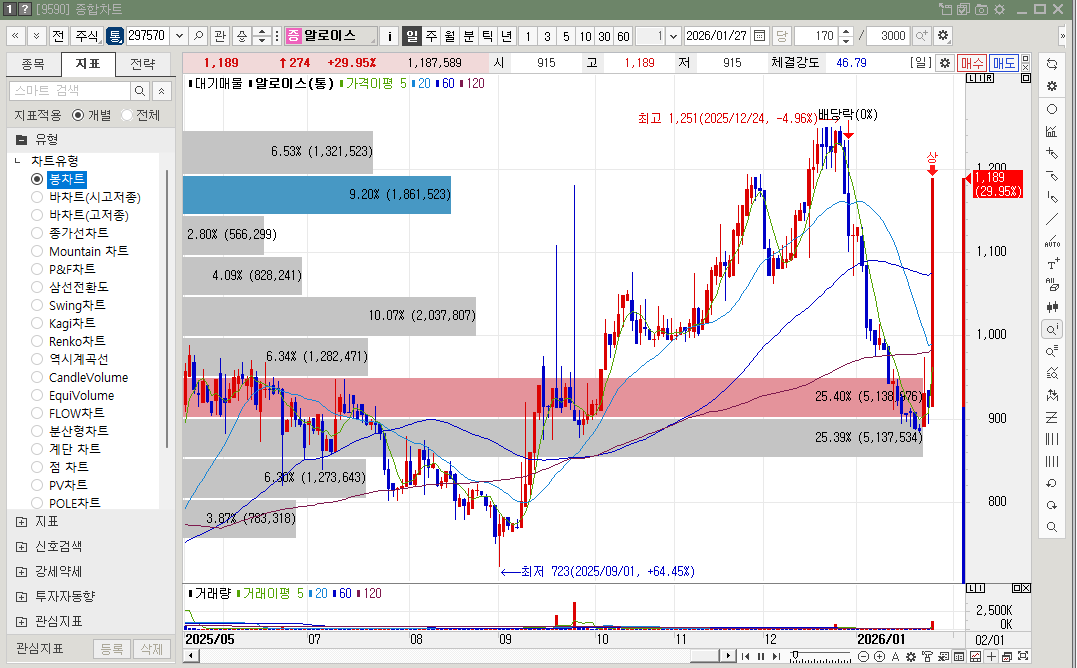Click the double left arrow icon in toolbar
1077x668 pixels.
(15, 36)
